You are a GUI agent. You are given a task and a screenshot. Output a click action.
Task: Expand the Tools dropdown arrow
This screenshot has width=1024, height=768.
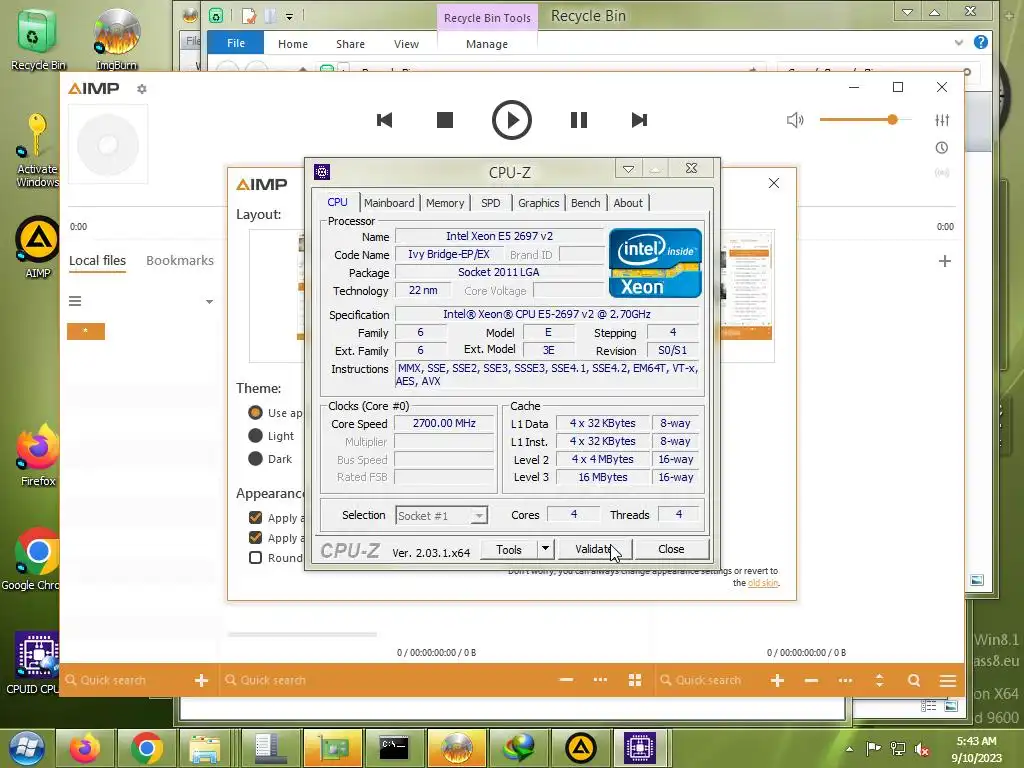coord(545,549)
